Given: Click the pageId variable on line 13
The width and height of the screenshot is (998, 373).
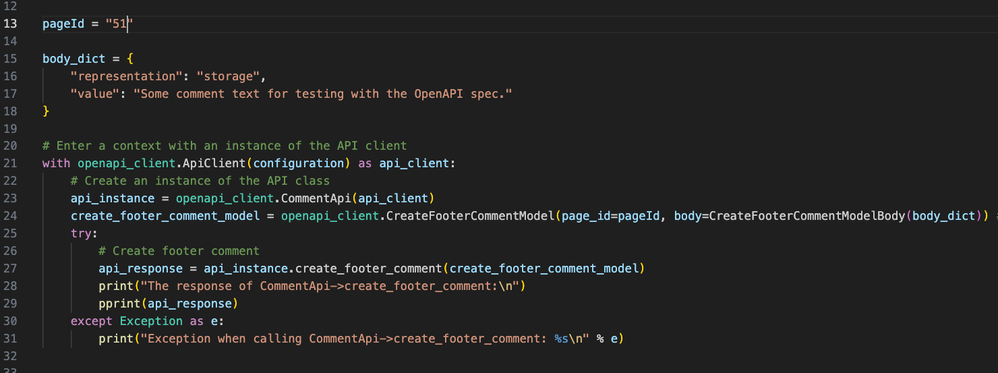Looking at the screenshot, I should [x=63, y=24].
